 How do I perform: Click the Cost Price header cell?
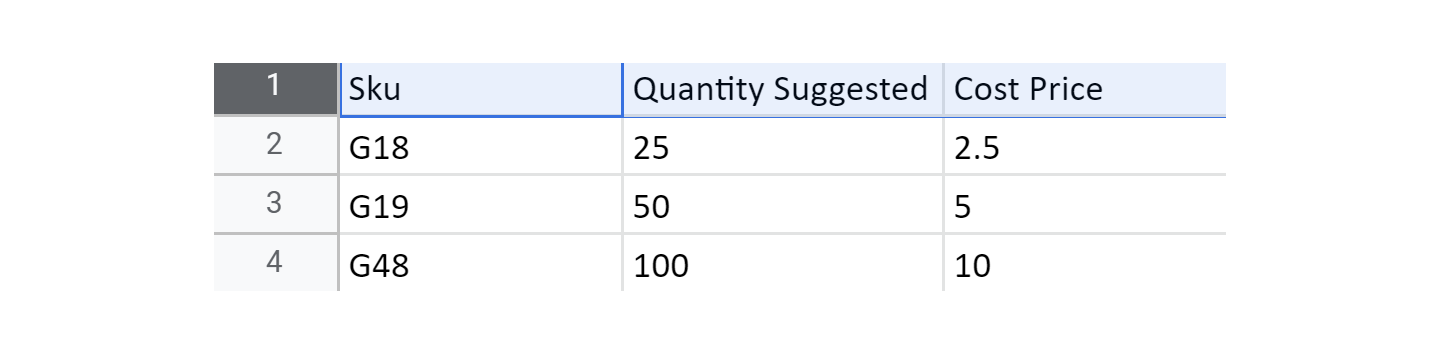1085,89
